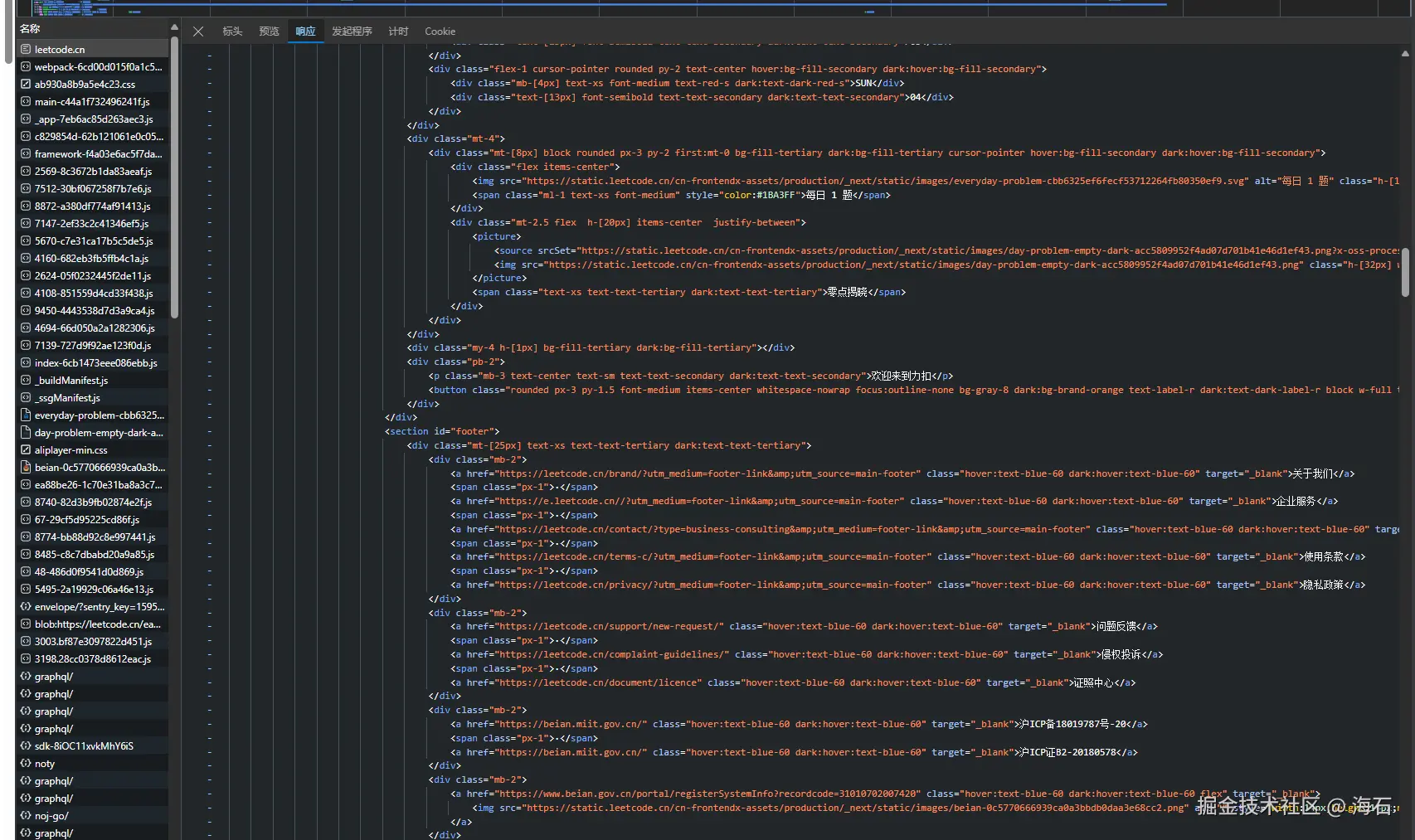Switch to the 标头 tab
The width and height of the screenshot is (1415, 840).
click(232, 32)
